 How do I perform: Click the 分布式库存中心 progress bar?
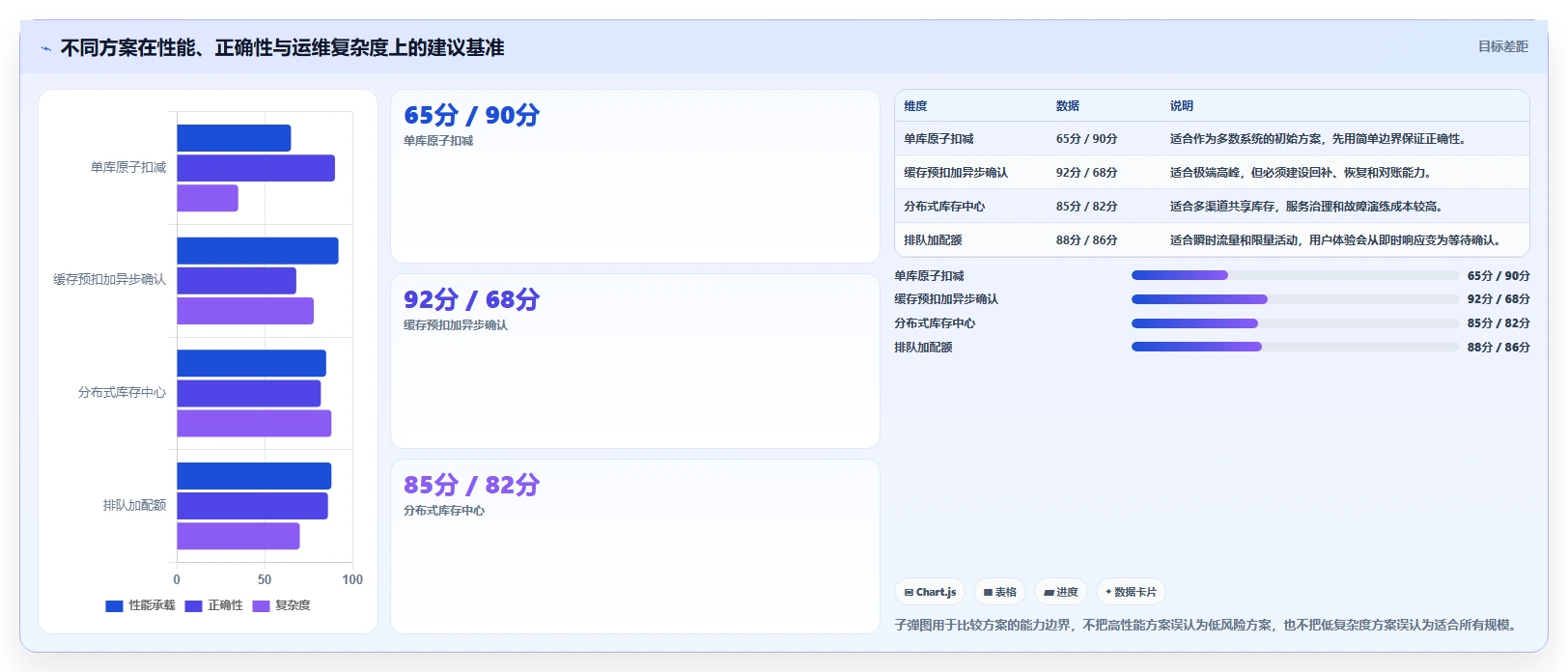point(1295,323)
